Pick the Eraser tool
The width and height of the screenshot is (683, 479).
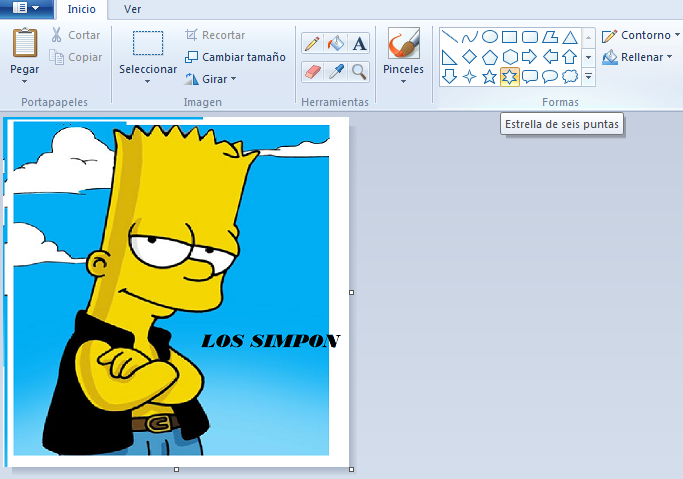pyautogui.click(x=312, y=71)
